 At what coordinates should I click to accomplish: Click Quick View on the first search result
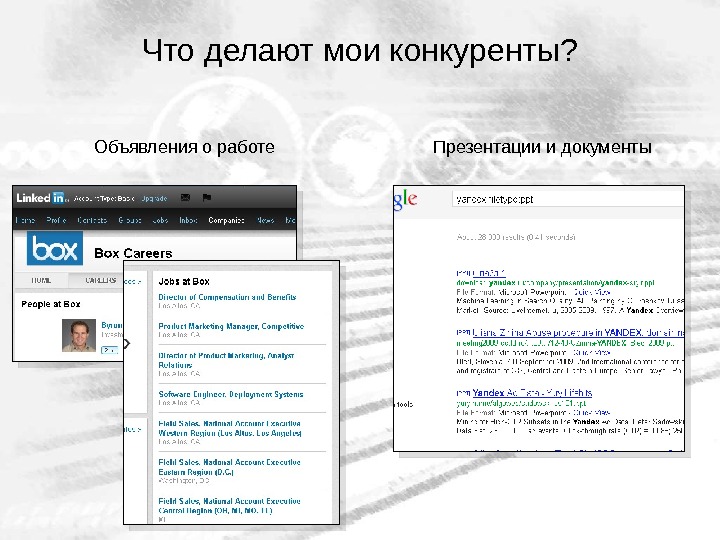pos(591,292)
